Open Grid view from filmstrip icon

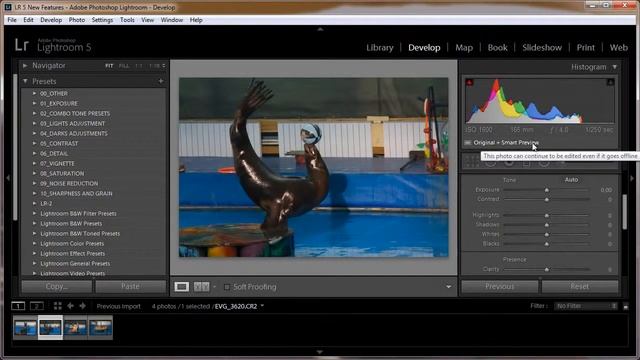click(x=58, y=306)
